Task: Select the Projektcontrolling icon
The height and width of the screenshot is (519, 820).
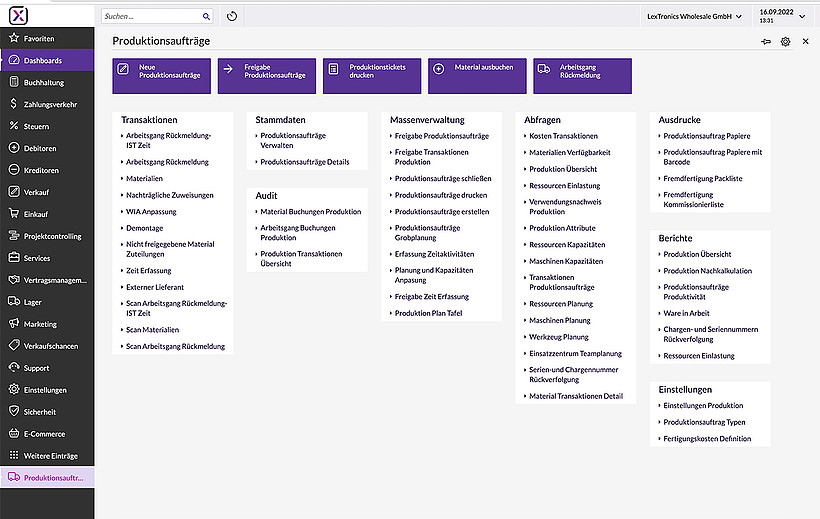Action: click(14, 236)
